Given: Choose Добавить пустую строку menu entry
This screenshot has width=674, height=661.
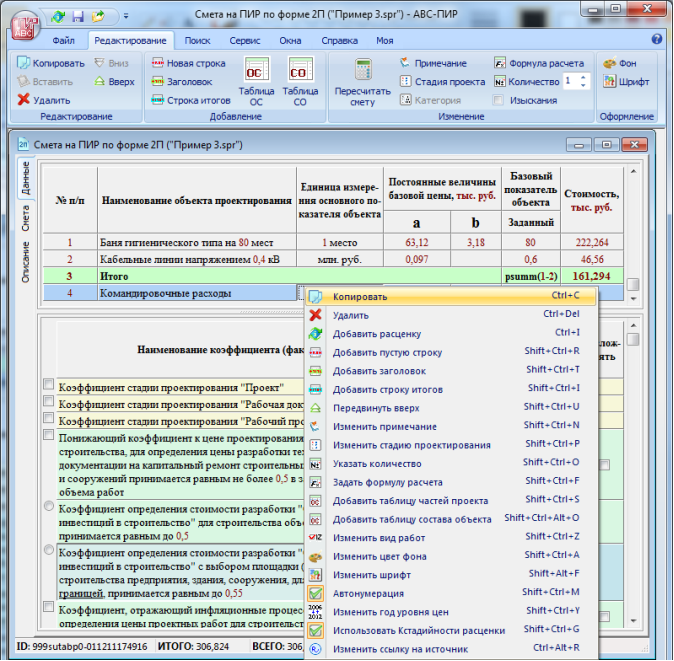Looking at the screenshot, I should click(451, 352).
